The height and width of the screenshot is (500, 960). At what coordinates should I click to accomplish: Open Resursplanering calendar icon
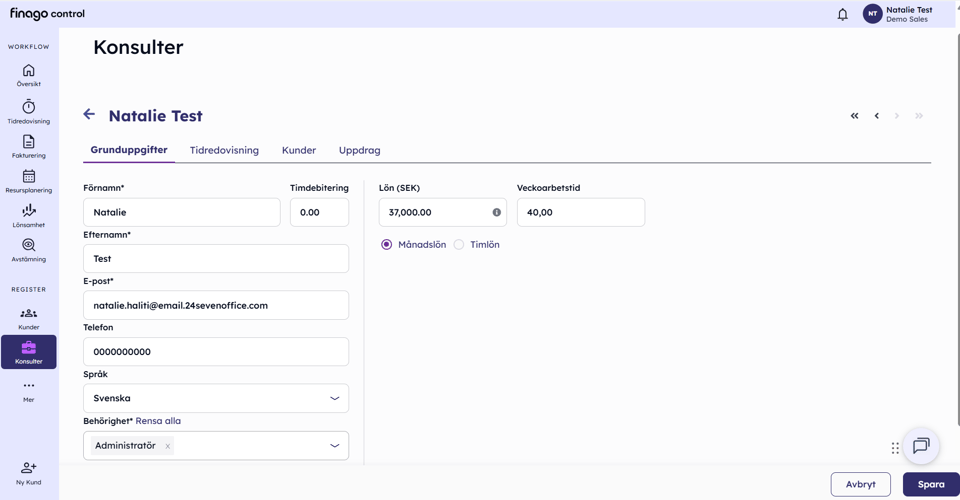pos(29,176)
